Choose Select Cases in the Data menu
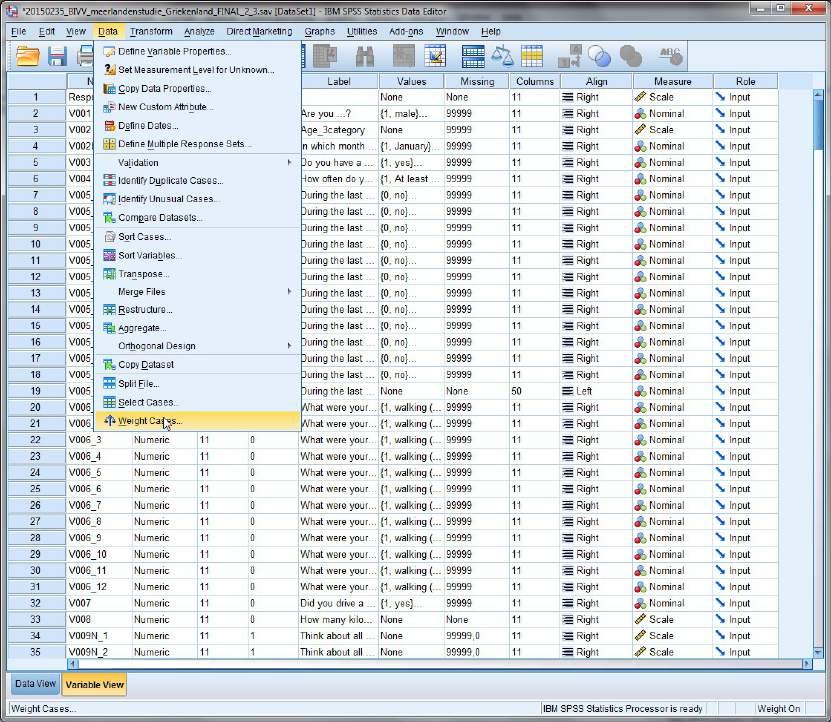Viewport: 831px width, 722px height. point(197,402)
